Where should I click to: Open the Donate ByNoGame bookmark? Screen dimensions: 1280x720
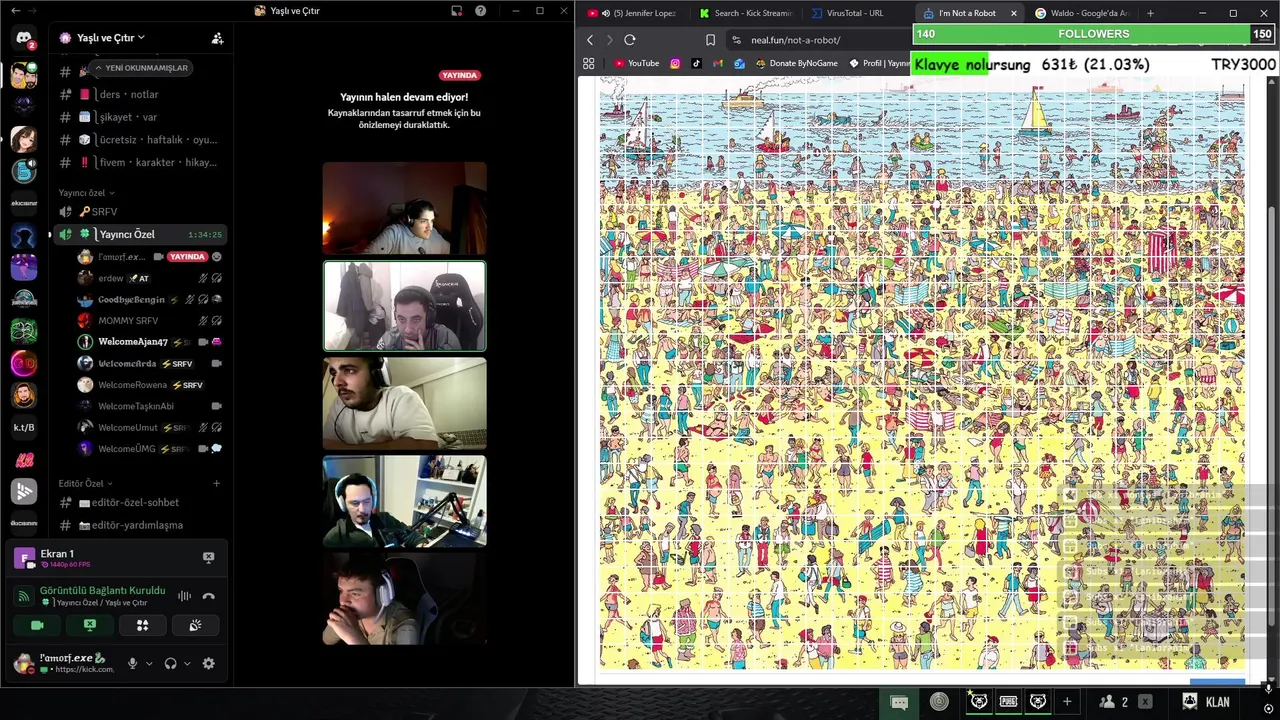tap(796, 63)
